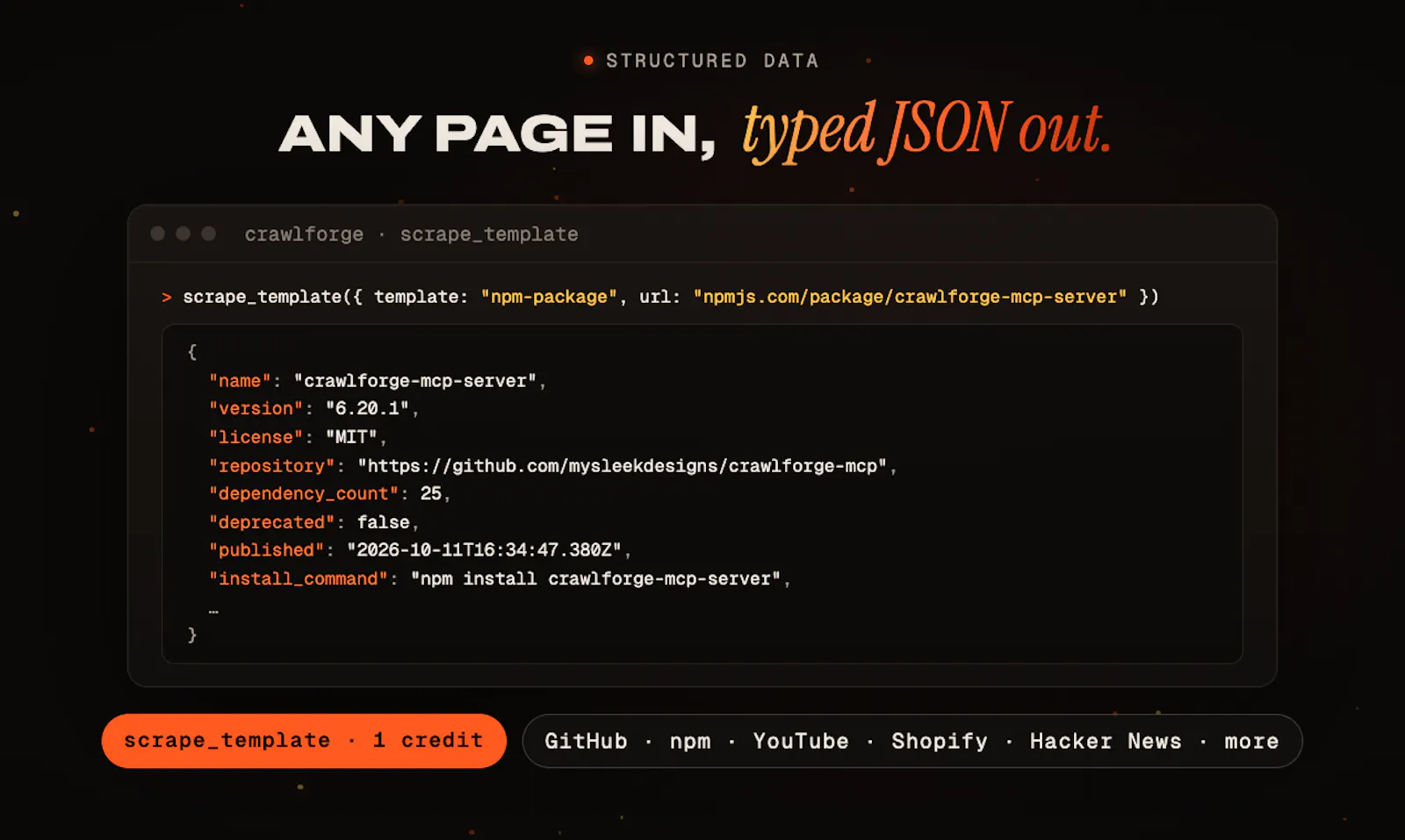Click the "published" JSON key
The width and height of the screenshot is (1405, 840).
click(x=266, y=550)
